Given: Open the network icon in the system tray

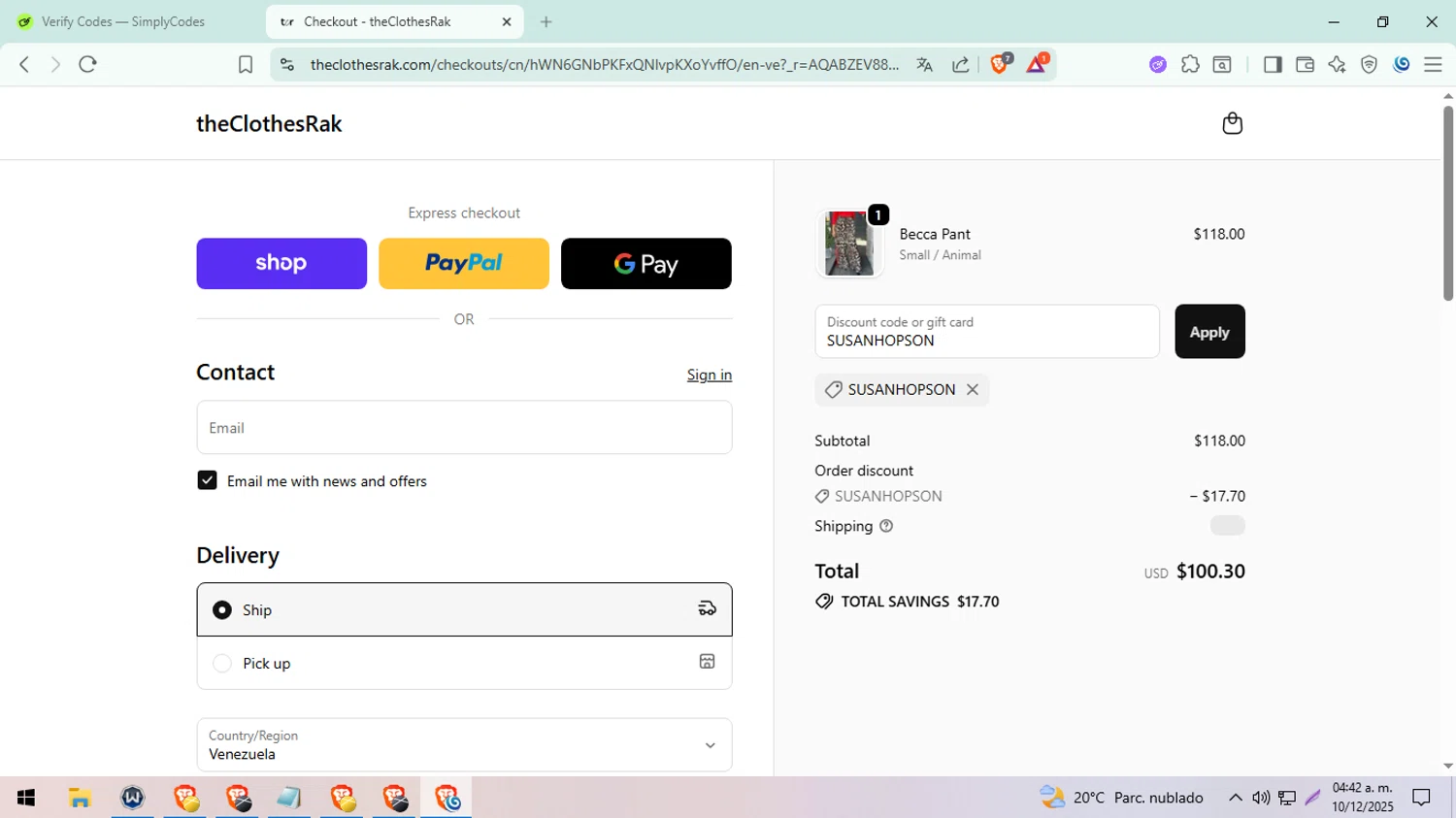Looking at the screenshot, I should (1287, 798).
